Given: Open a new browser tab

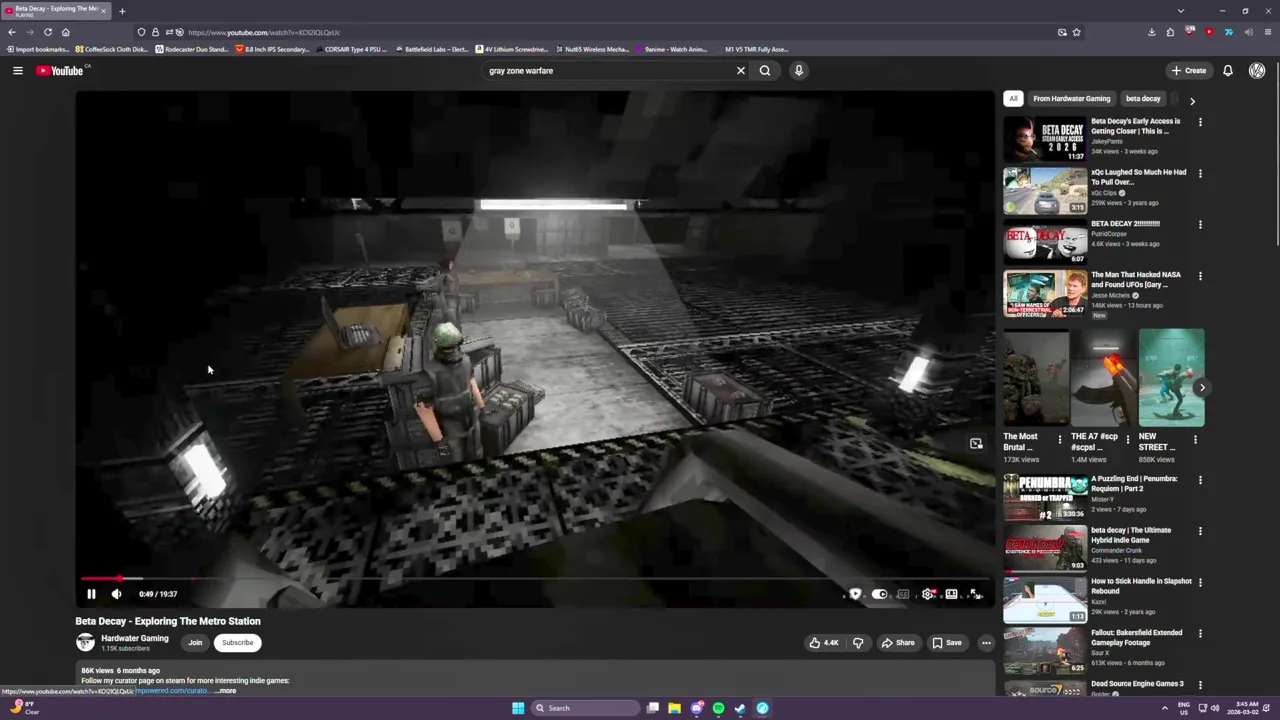Looking at the screenshot, I should (122, 11).
